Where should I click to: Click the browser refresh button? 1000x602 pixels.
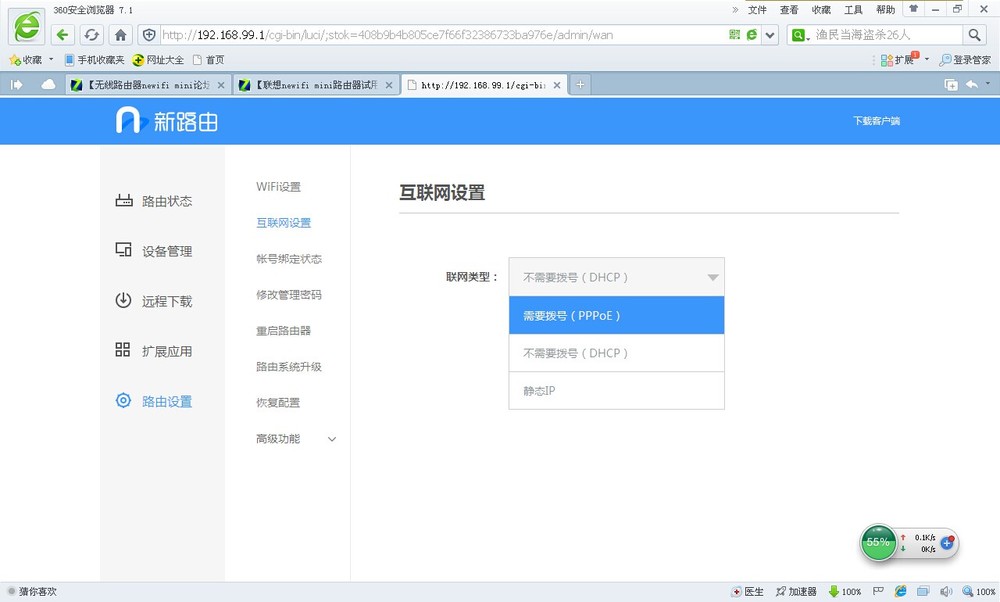pos(91,35)
